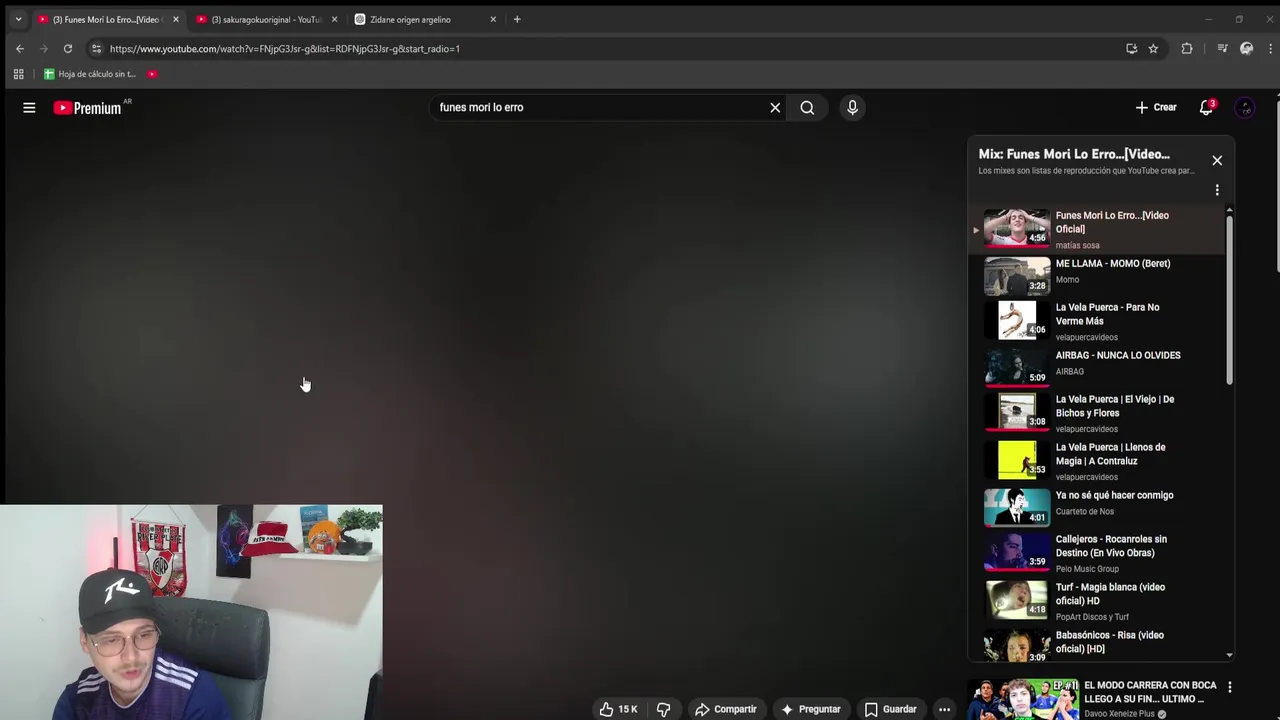Clear the search box with the X
This screenshot has height=720, width=1280.
775,107
